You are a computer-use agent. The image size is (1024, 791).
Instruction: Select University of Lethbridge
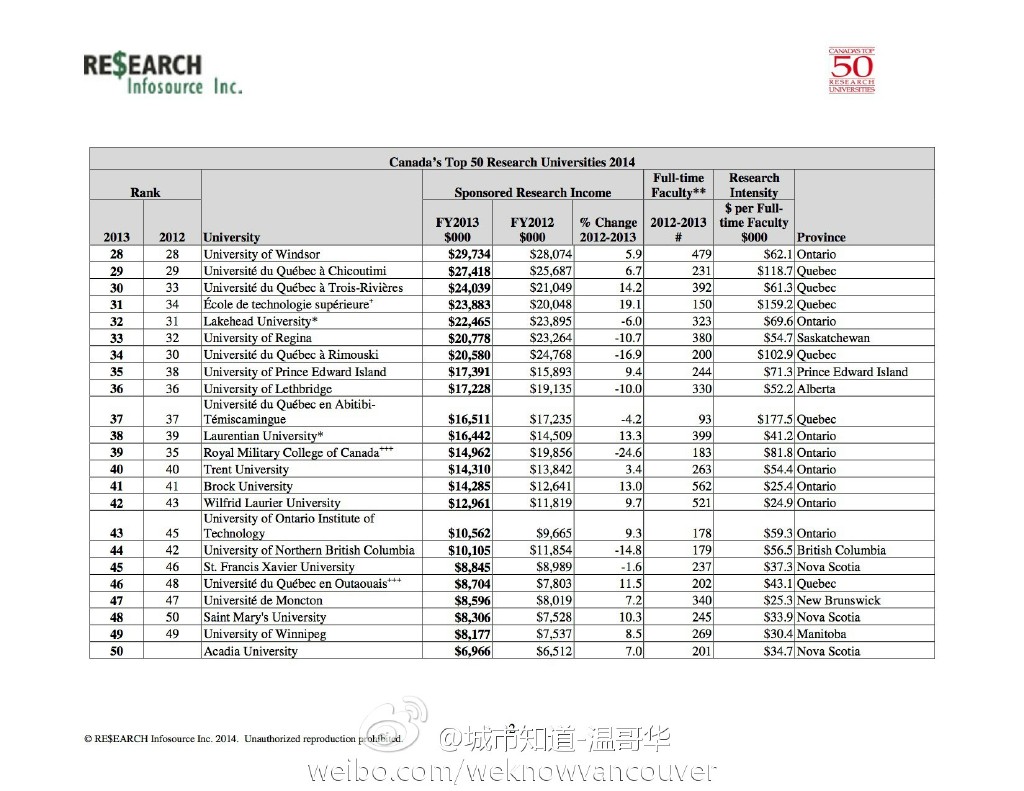[268, 389]
